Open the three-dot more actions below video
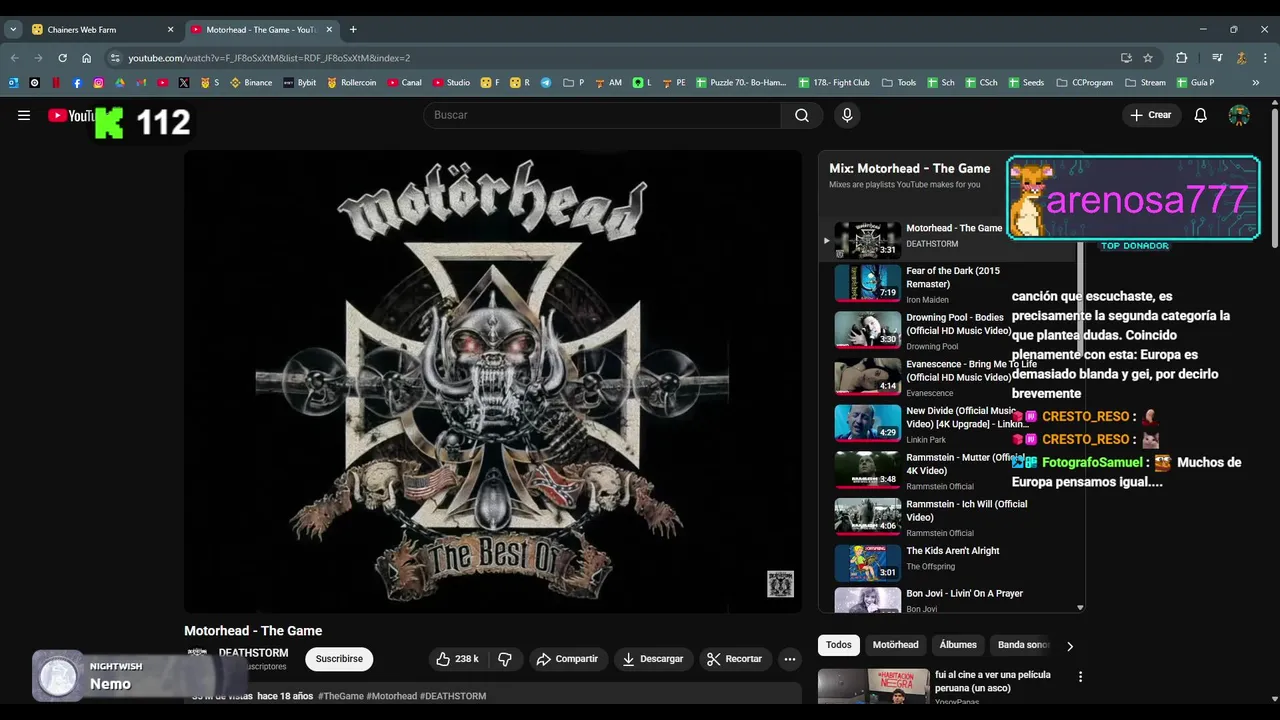This screenshot has width=1280, height=720. [x=790, y=659]
